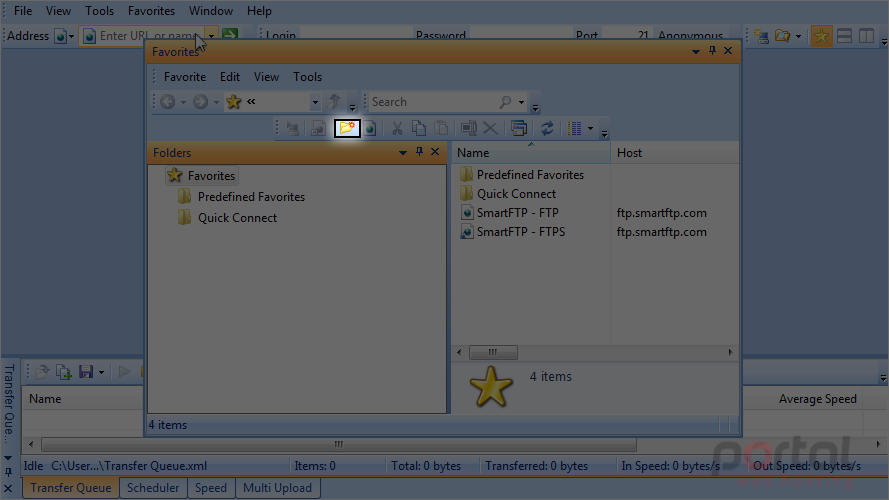Click the Transfer Queue horizontal scrollbar thumb
Viewport: 889px width, 500px height.
point(338,444)
